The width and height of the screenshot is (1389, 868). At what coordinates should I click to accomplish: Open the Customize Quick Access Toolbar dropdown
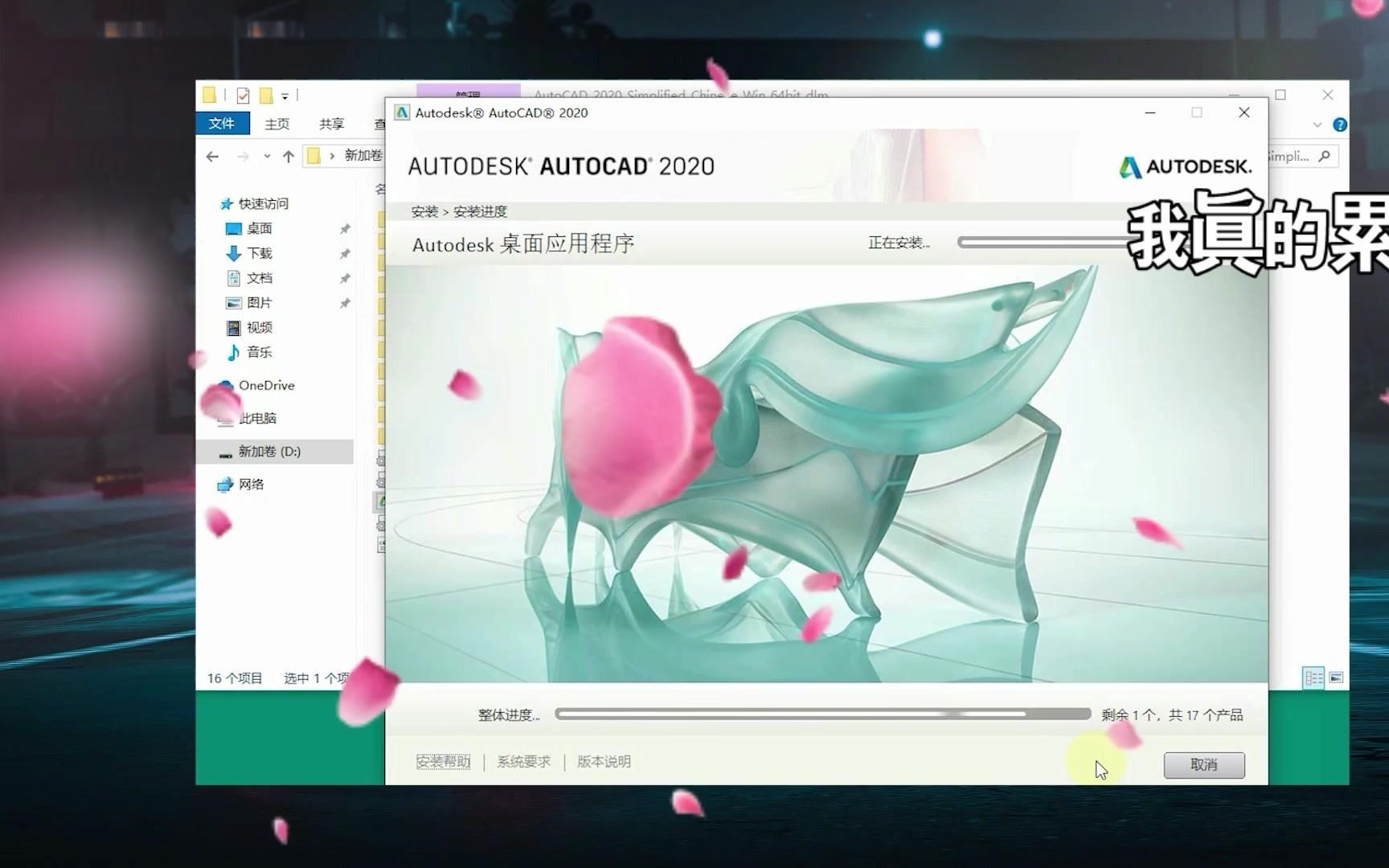pyautogui.click(x=285, y=96)
